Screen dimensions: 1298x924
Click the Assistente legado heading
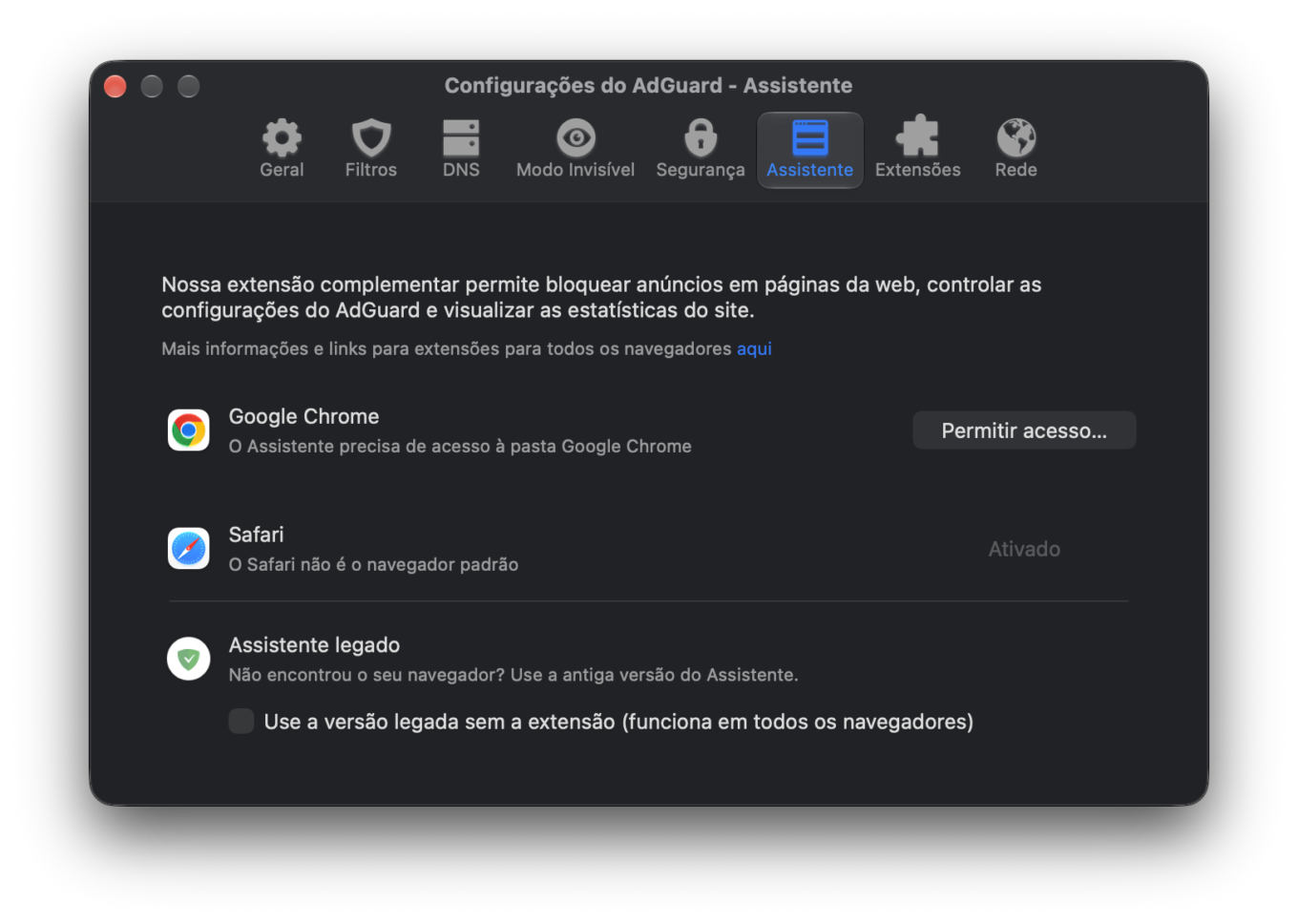pos(314,645)
